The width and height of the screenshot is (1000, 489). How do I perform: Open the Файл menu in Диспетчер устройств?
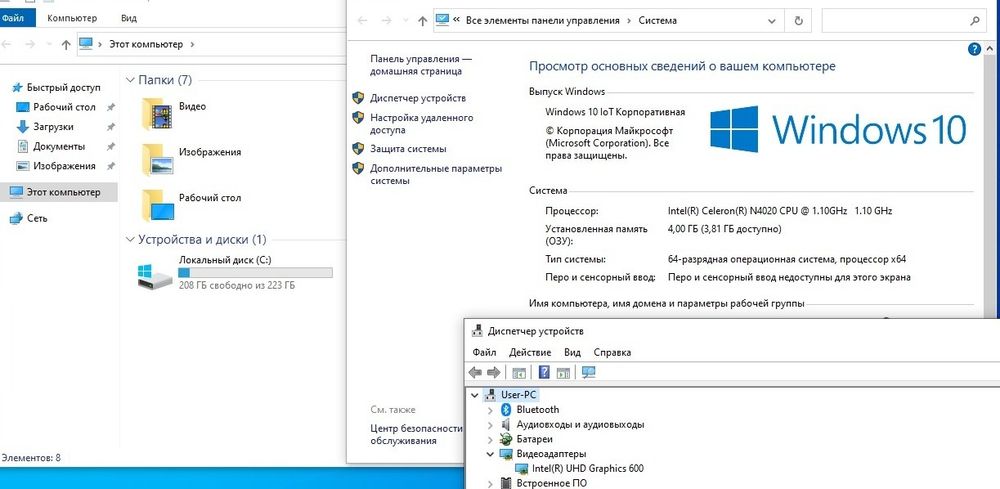(x=484, y=352)
